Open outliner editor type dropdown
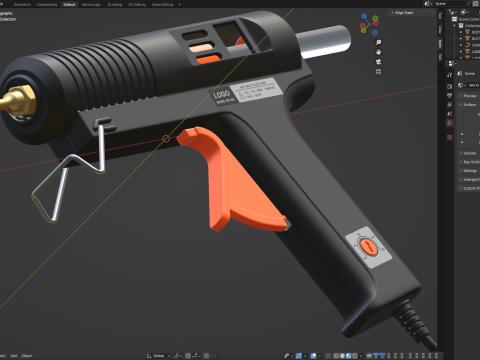Viewport: 480px width, 360px height. pyautogui.click(x=453, y=12)
